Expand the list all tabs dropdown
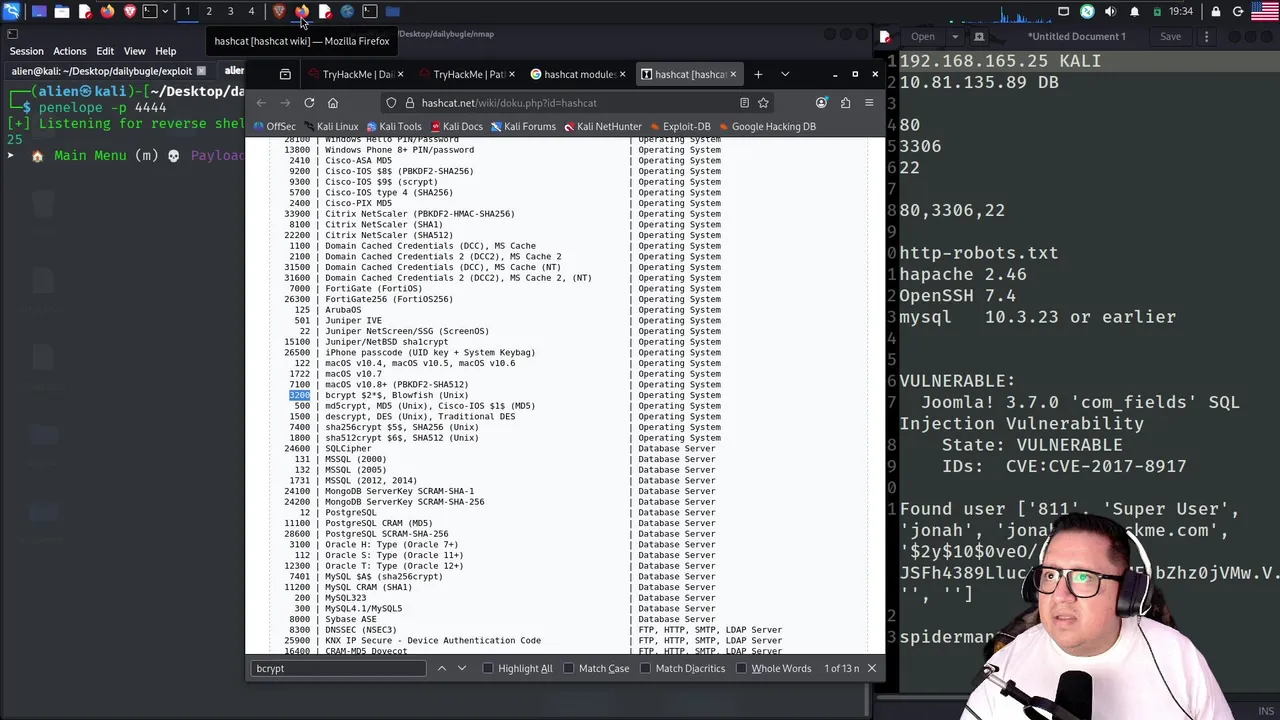1280x720 pixels. tap(785, 74)
